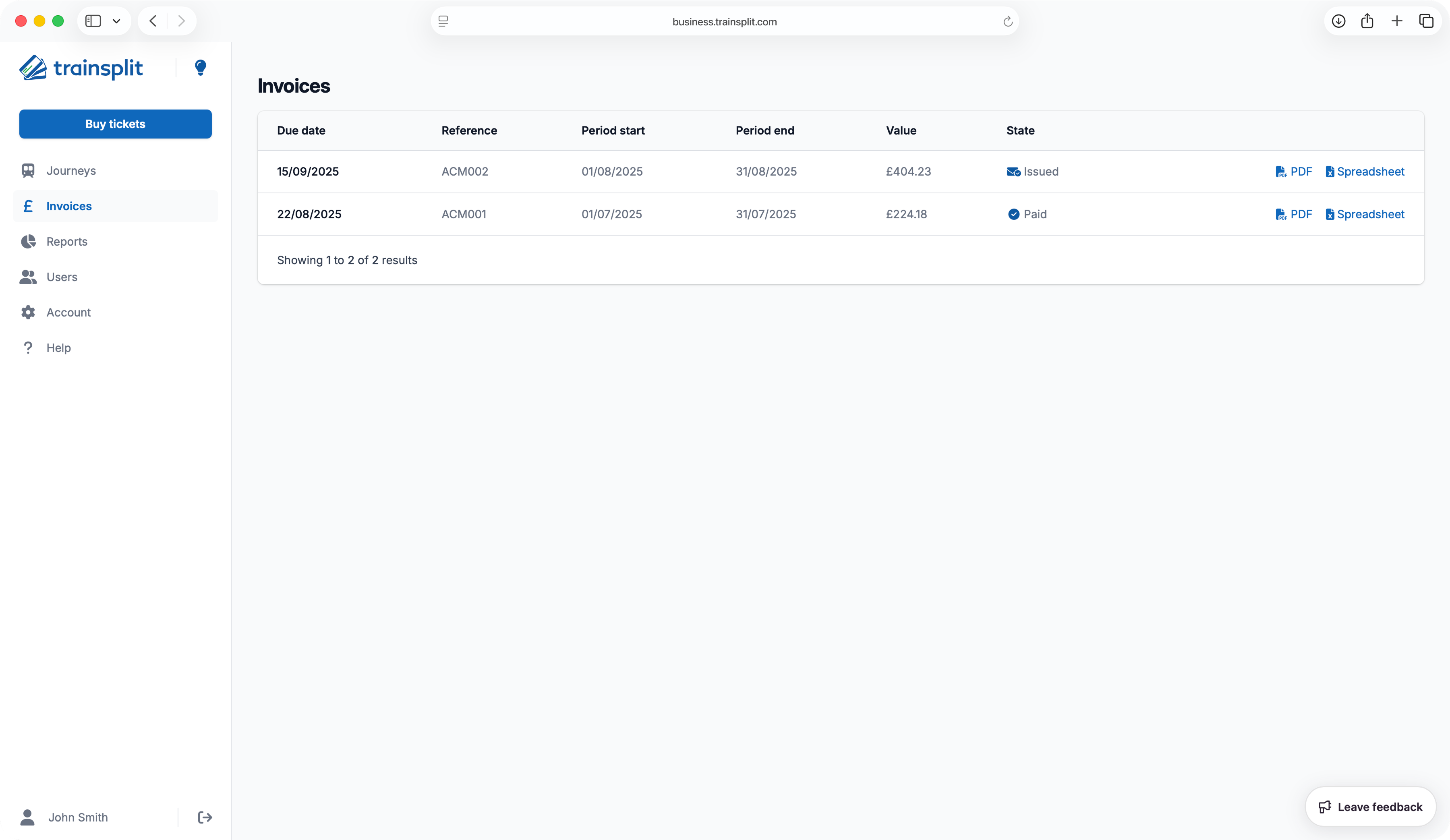The height and width of the screenshot is (840, 1450).
Task: Click the Leave feedback button
Action: [1370, 807]
